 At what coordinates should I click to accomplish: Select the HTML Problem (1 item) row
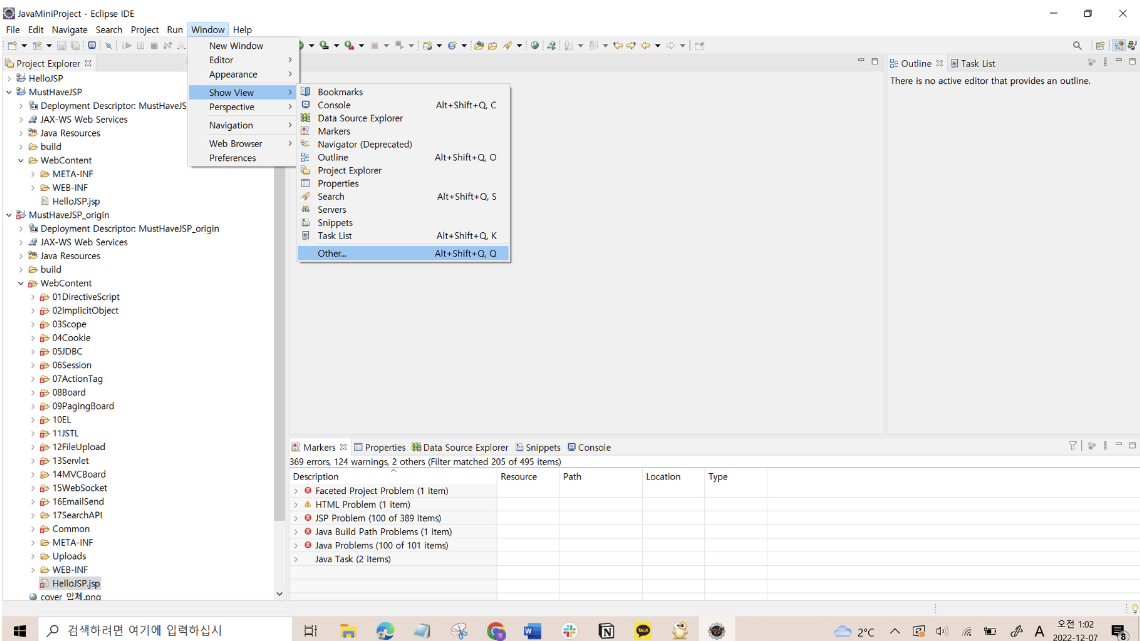tap(362, 504)
